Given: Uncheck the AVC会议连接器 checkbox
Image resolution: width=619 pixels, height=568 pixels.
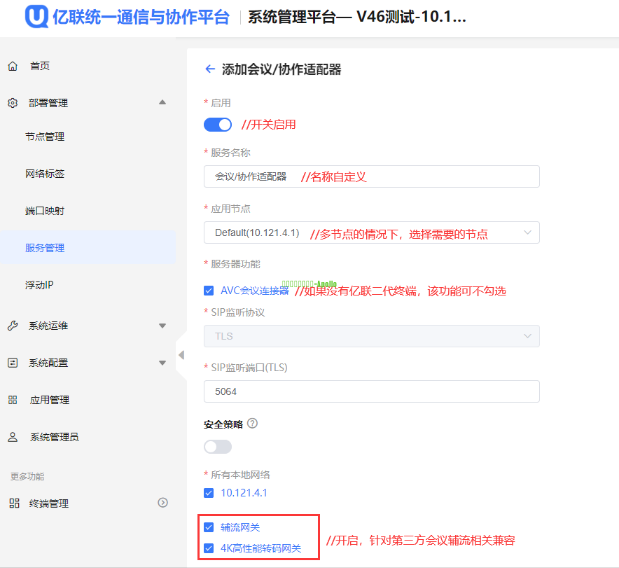Looking at the screenshot, I should click(209, 291).
